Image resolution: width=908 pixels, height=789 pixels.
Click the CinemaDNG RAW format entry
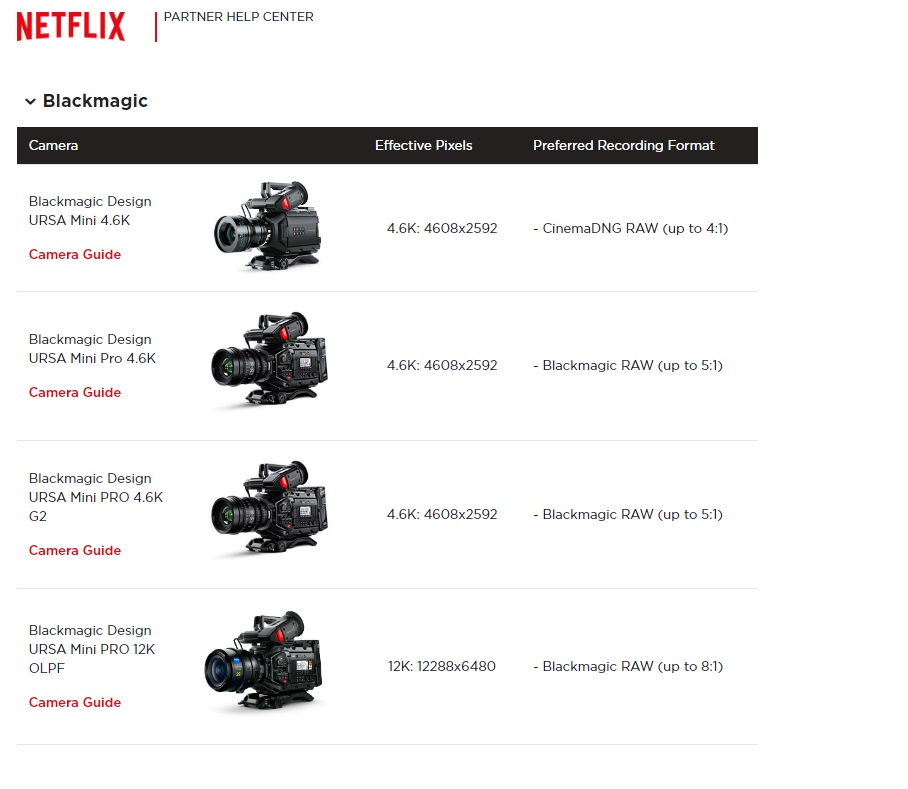coord(631,228)
